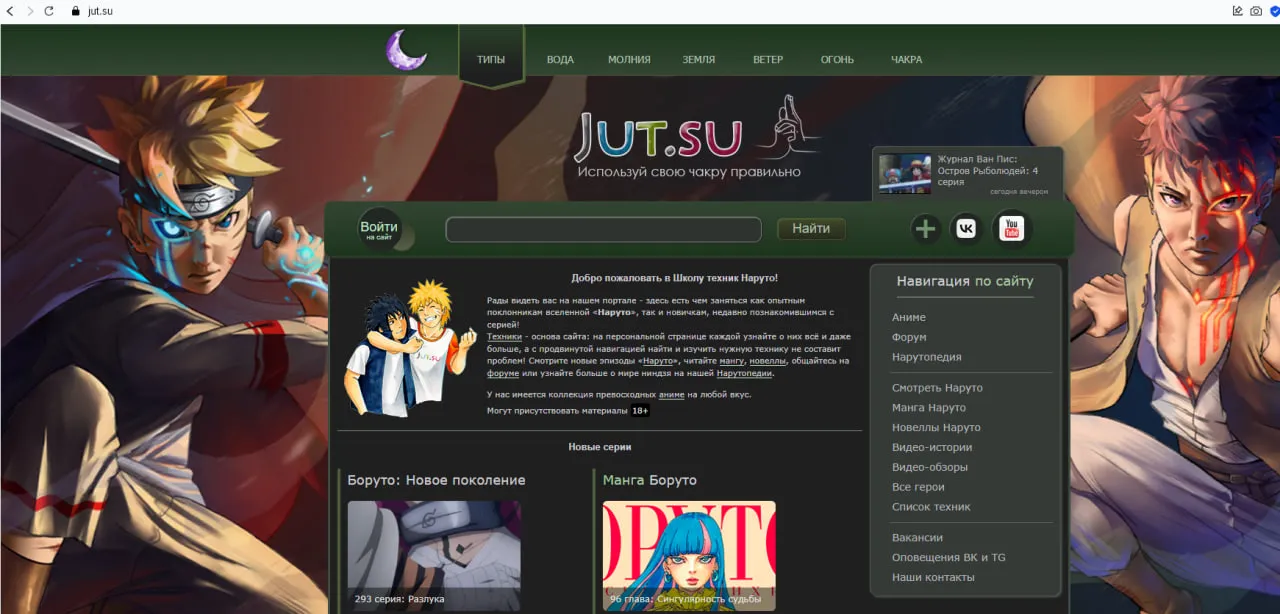Viewport: 1280px width, 614px height.
Task: Open Журнал Ван Пис: Остров Рыболюдей link
Action: (988, 170)
